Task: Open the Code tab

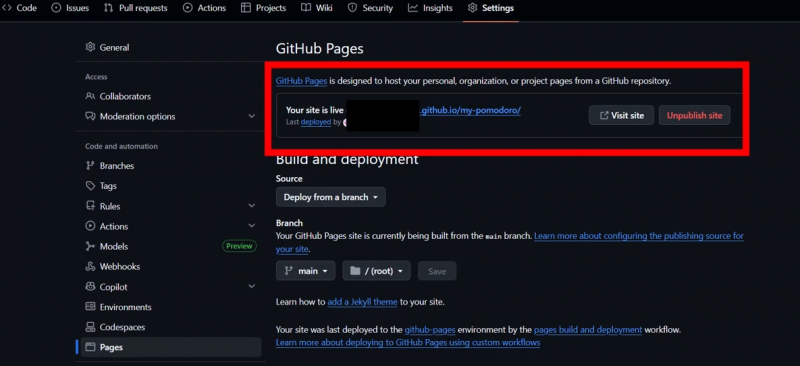Action: click(x=19, y=8)
